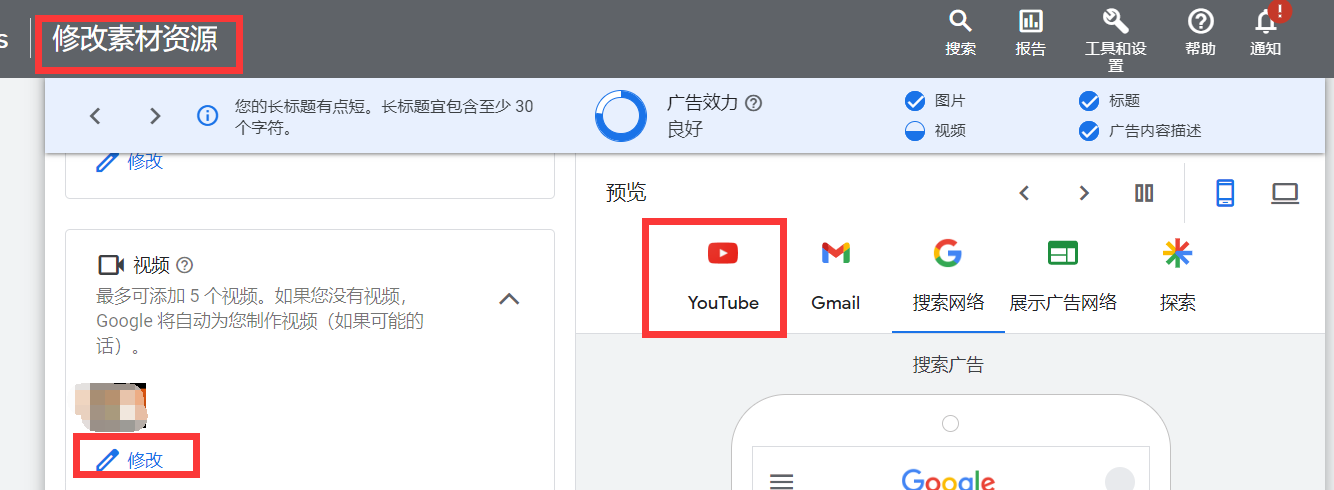The height and width of the screenshot is (490, 1334).
Task: Click the Headlines (标题) check status
Action: pyautogui.click(x=1089, y=101)
